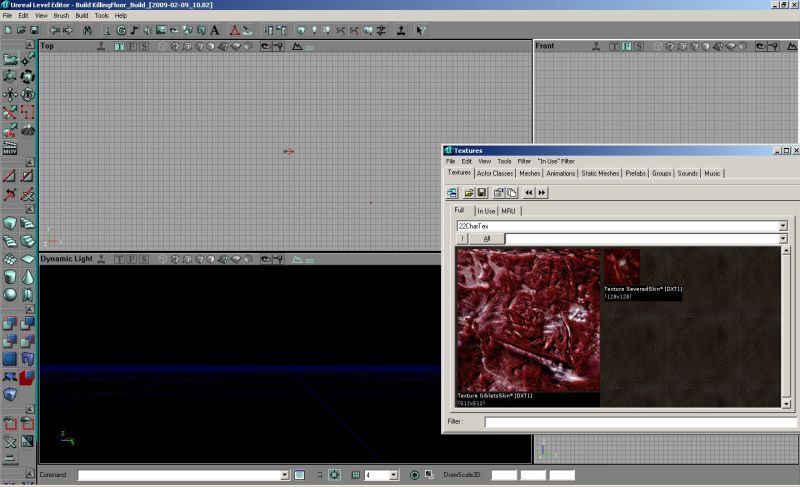
Task: Select the GibletsSkin texture thumbnail
Action: 528,320
